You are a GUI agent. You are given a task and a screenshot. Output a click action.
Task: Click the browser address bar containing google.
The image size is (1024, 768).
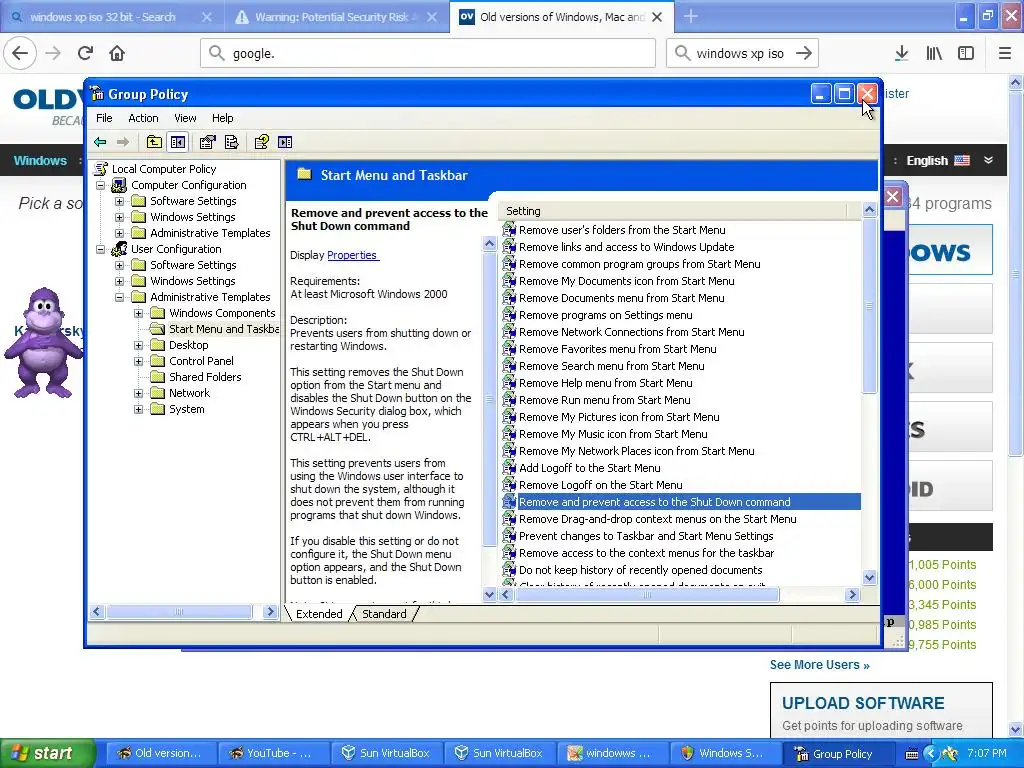(x=428, y=53)
